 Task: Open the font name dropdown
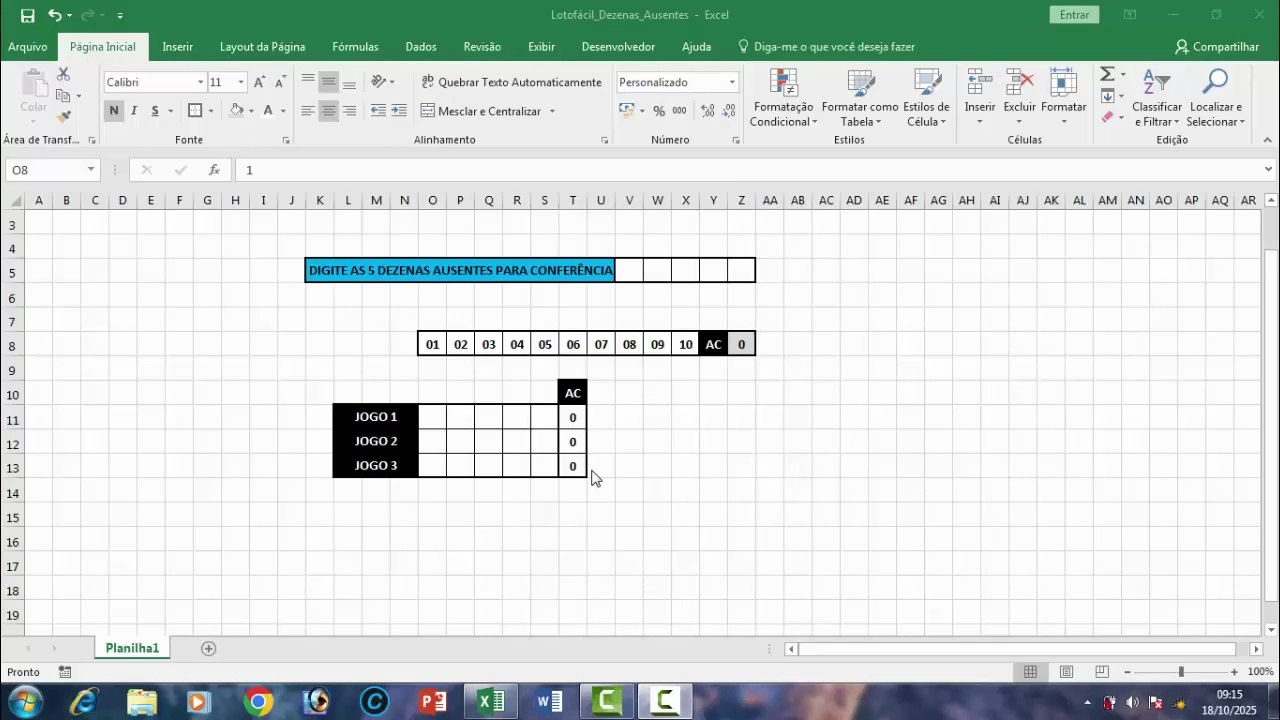(x=200, y=82)
